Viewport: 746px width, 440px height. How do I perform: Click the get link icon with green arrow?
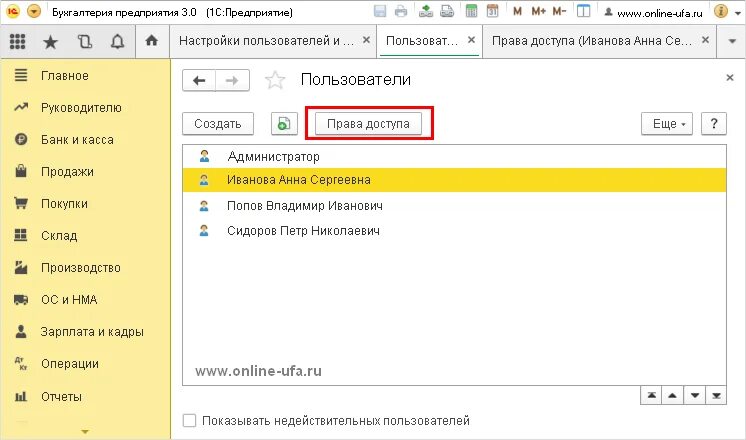tap(426, 11)
